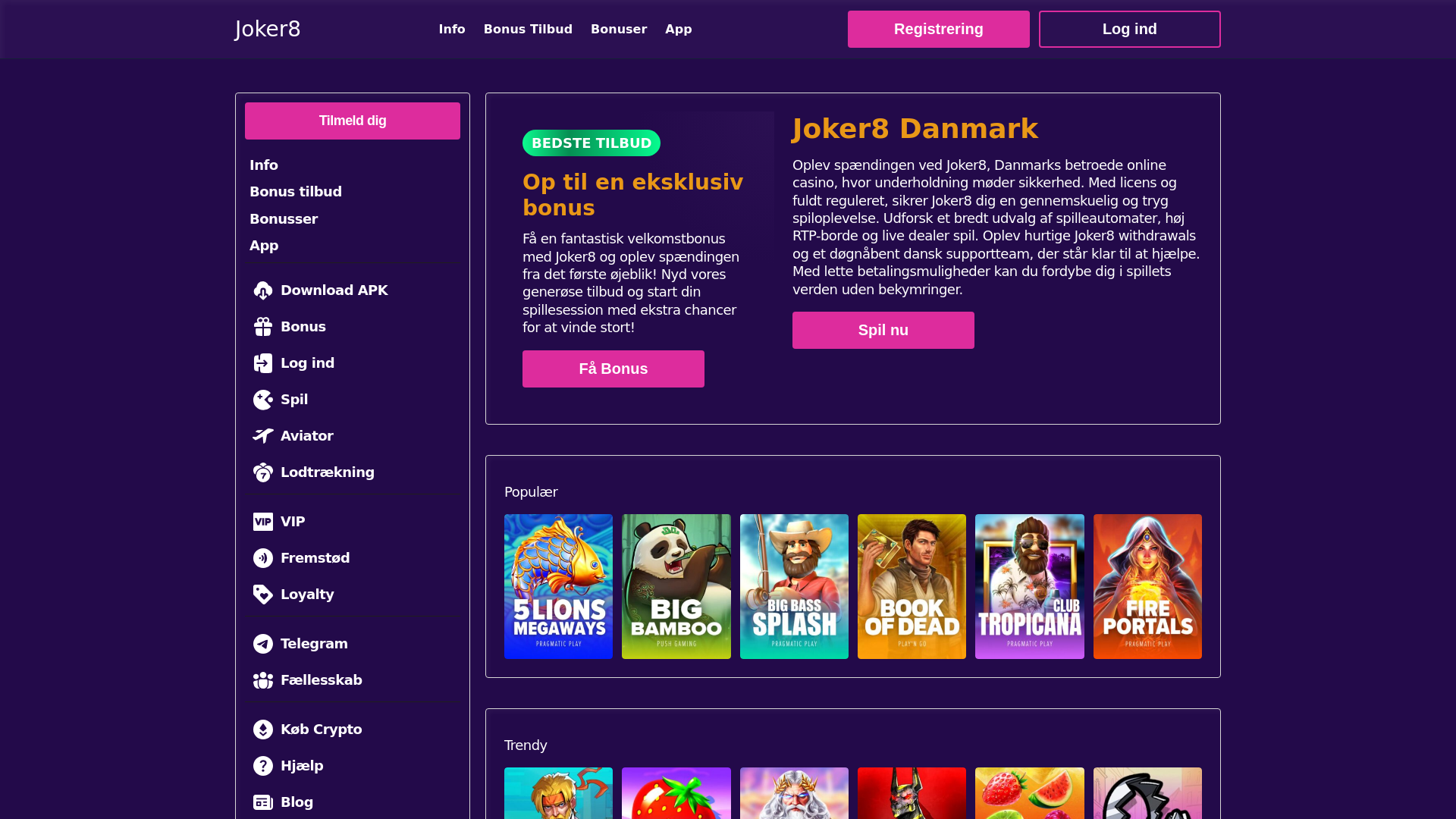Select Bonus tilbud in sidebar menu

point(296,192)
